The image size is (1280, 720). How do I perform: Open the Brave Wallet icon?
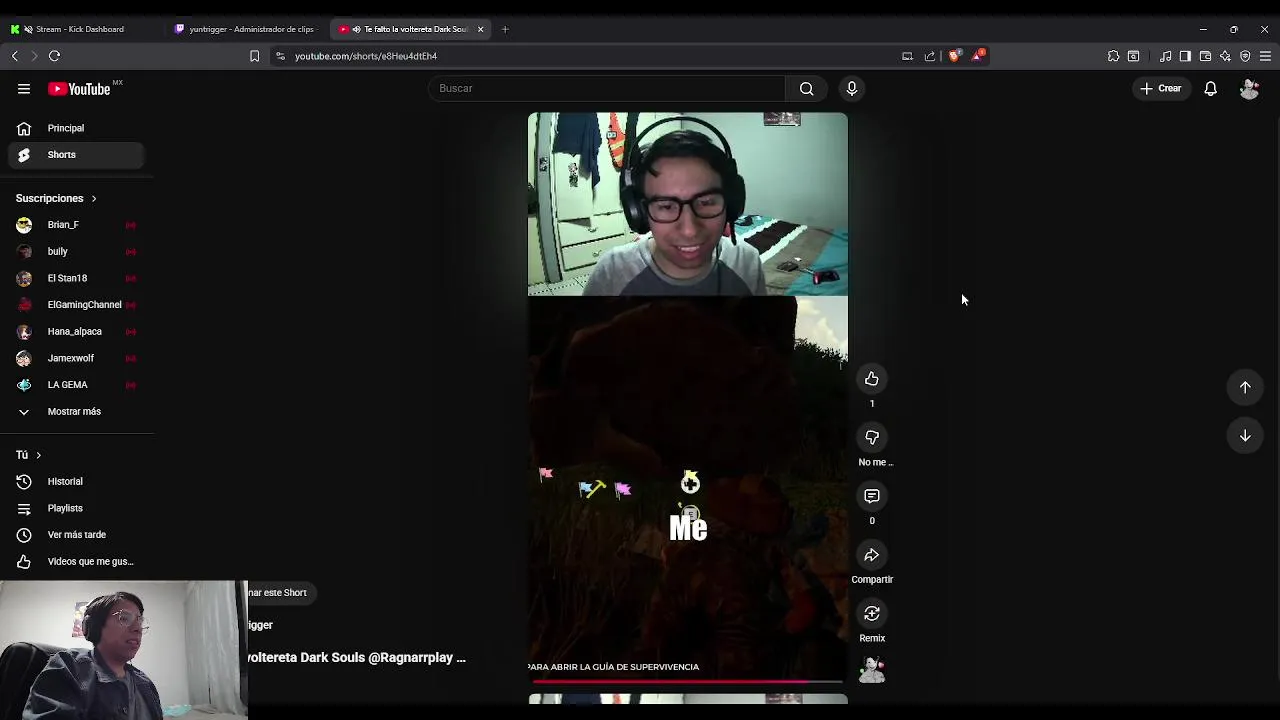click(1205, 56)
